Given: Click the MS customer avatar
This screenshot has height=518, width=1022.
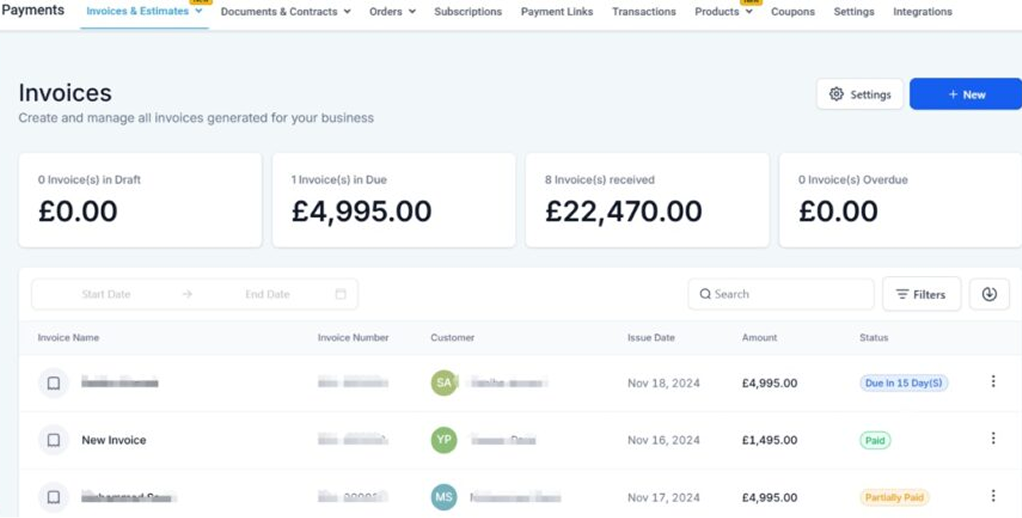Looking at the screenshot, I should point(444,497).
